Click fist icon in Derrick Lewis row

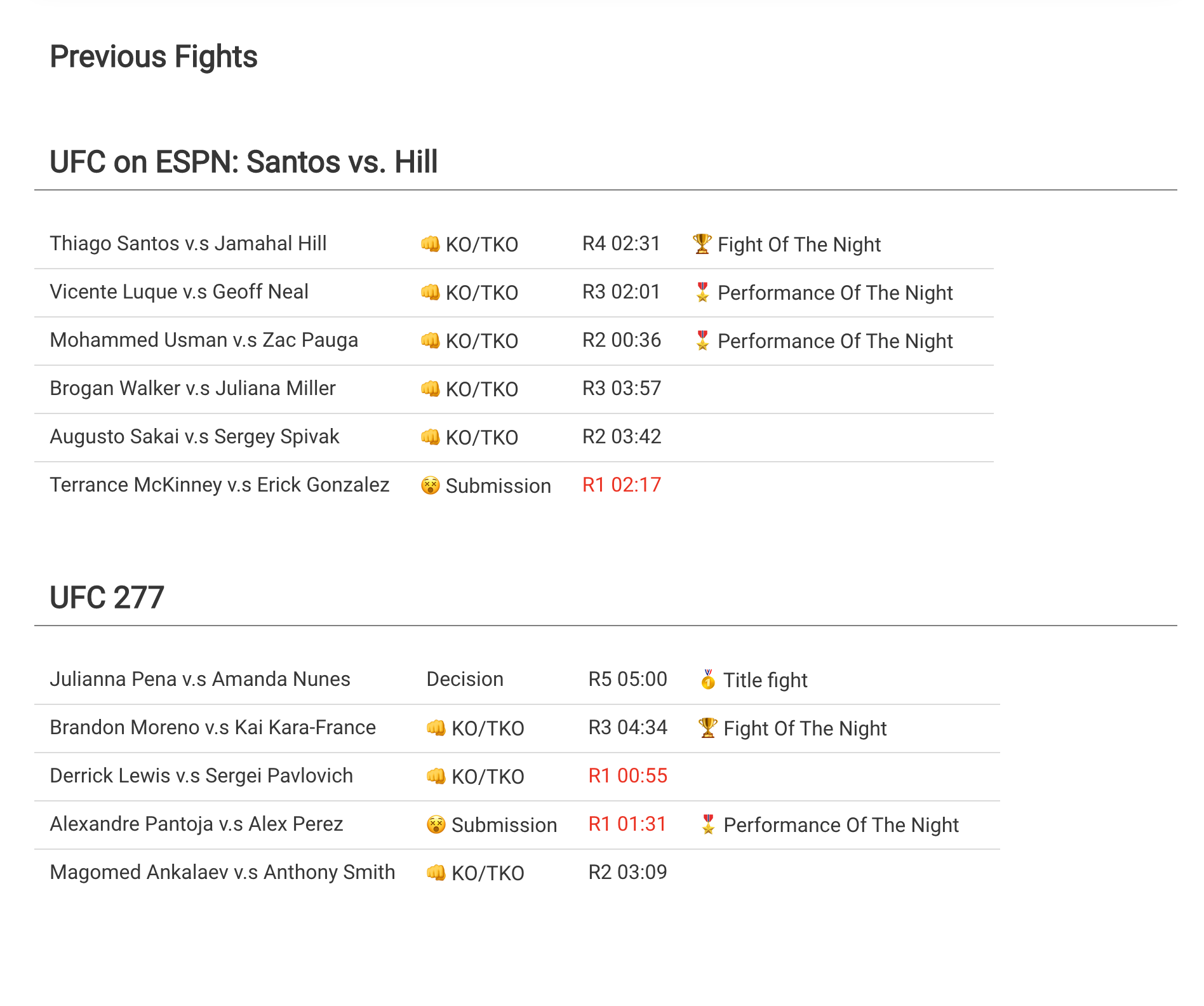click(436, 776)
